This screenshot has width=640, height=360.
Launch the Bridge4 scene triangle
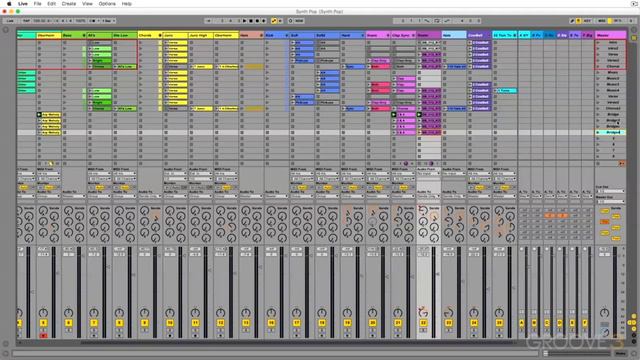click(x=598, y=133)
